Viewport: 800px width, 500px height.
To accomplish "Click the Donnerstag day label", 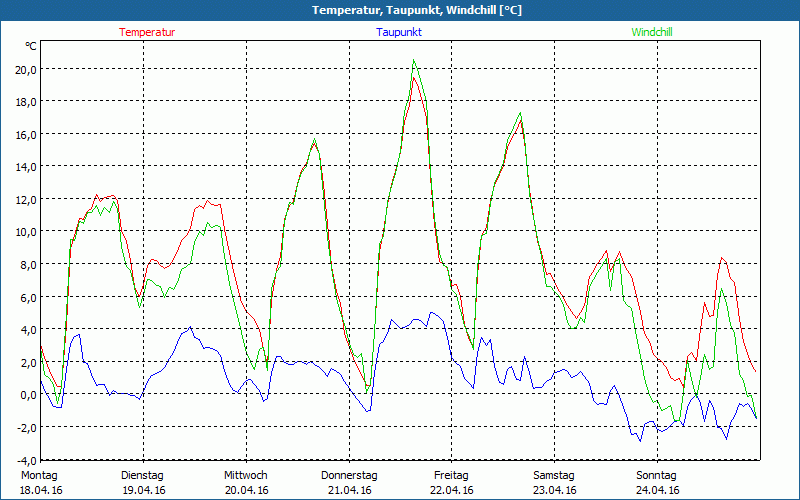I will [x=349, y=476].
